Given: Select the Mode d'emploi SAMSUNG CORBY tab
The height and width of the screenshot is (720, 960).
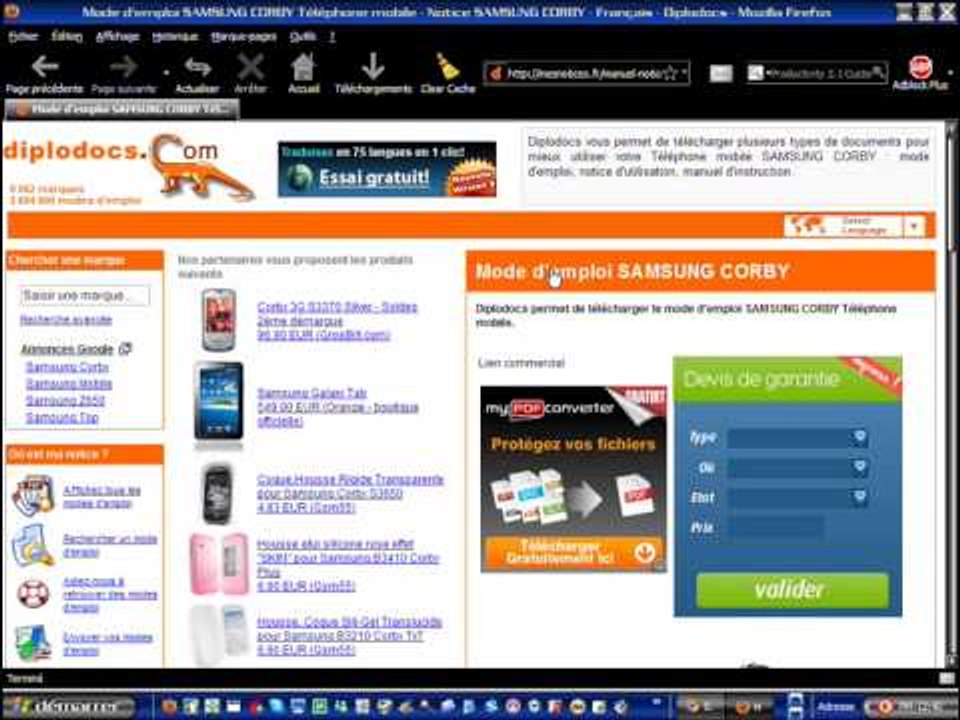Looking at the screenshot, I should 122,109.
